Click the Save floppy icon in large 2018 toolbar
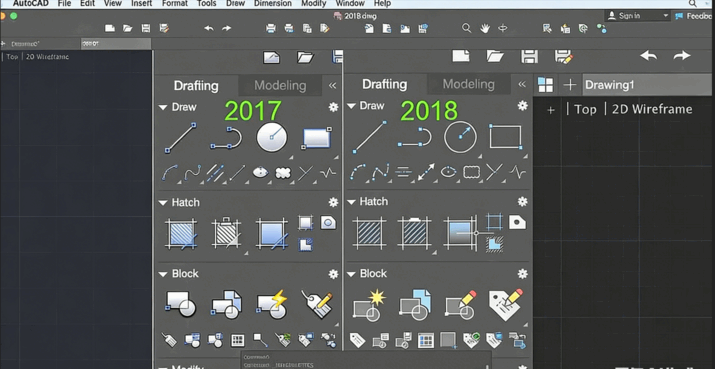Screen dimensions: 715x369 coord(529,56)
